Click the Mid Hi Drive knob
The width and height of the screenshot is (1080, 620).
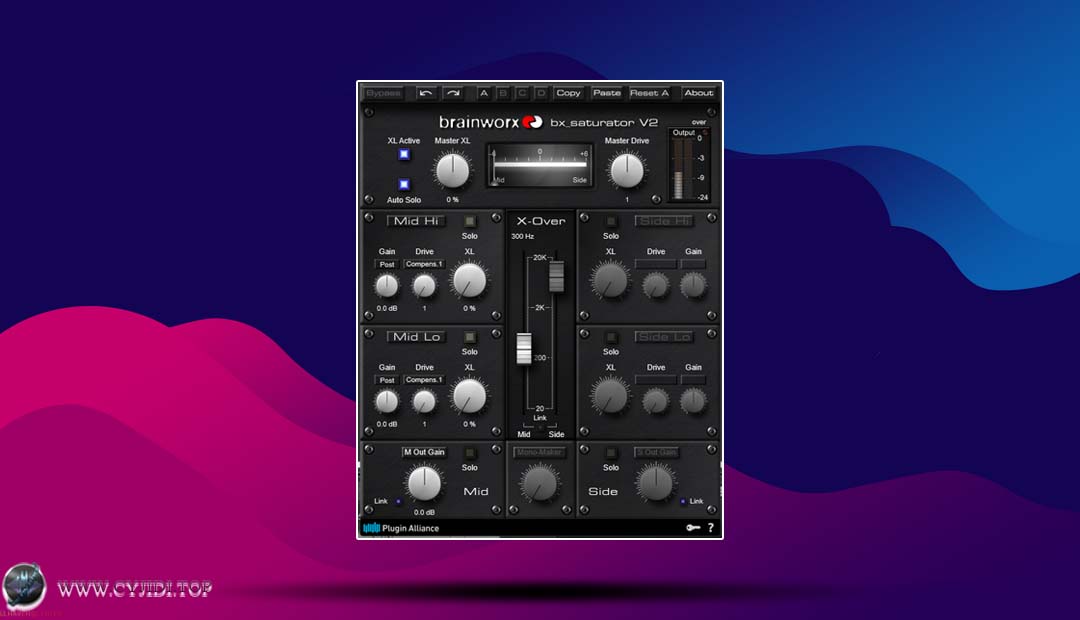[x=424, y=285]
